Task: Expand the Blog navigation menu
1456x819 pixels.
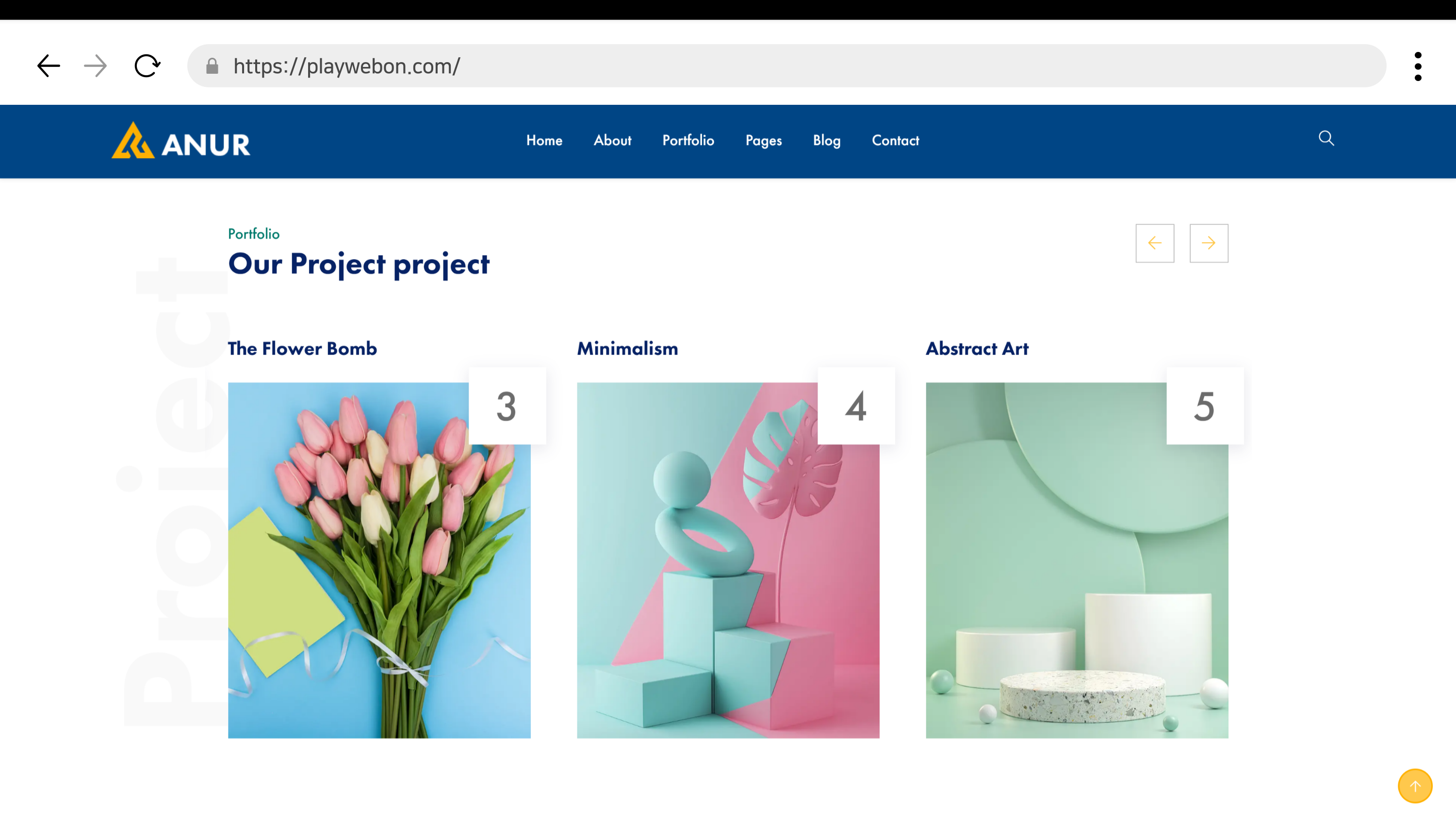Action: pyautogui.click(x=826, y=140)
